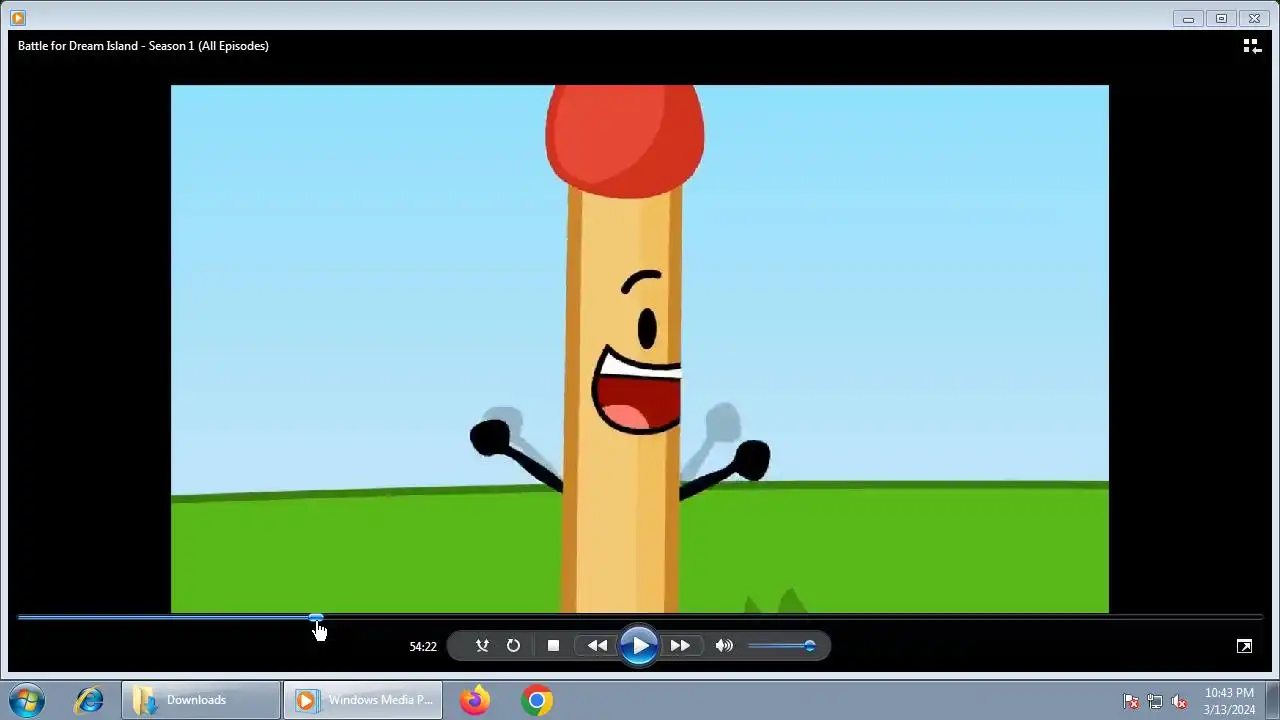Image resolution: width=1280 pixels, height=720 pixels.
Task: Select Windows Media Player taskbar button
Action: click(364, 700)
